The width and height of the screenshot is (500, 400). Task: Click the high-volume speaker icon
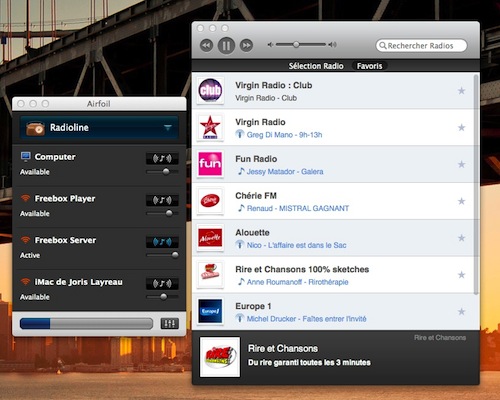point(332,45)
